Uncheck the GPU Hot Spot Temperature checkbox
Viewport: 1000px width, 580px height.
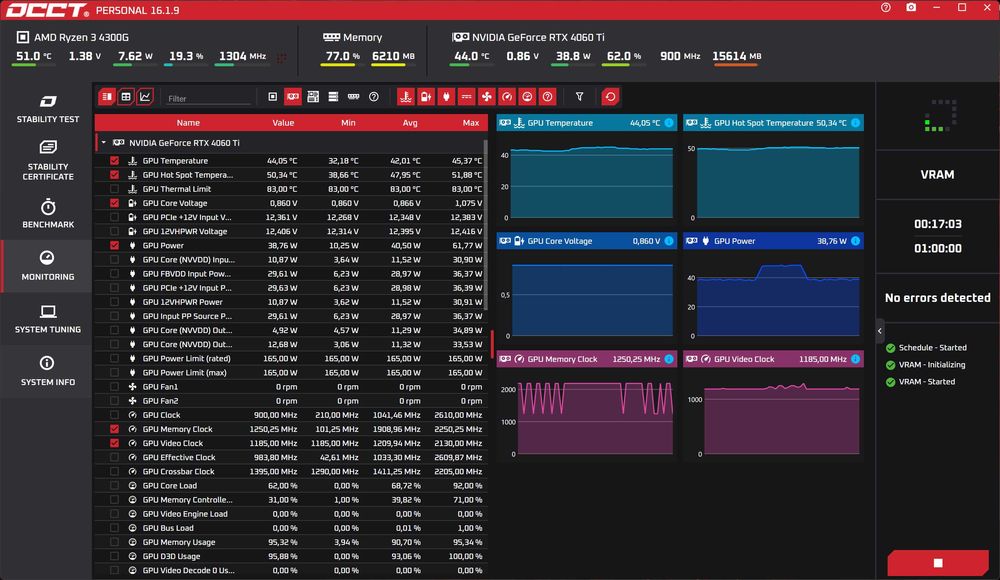coord(114,175)
